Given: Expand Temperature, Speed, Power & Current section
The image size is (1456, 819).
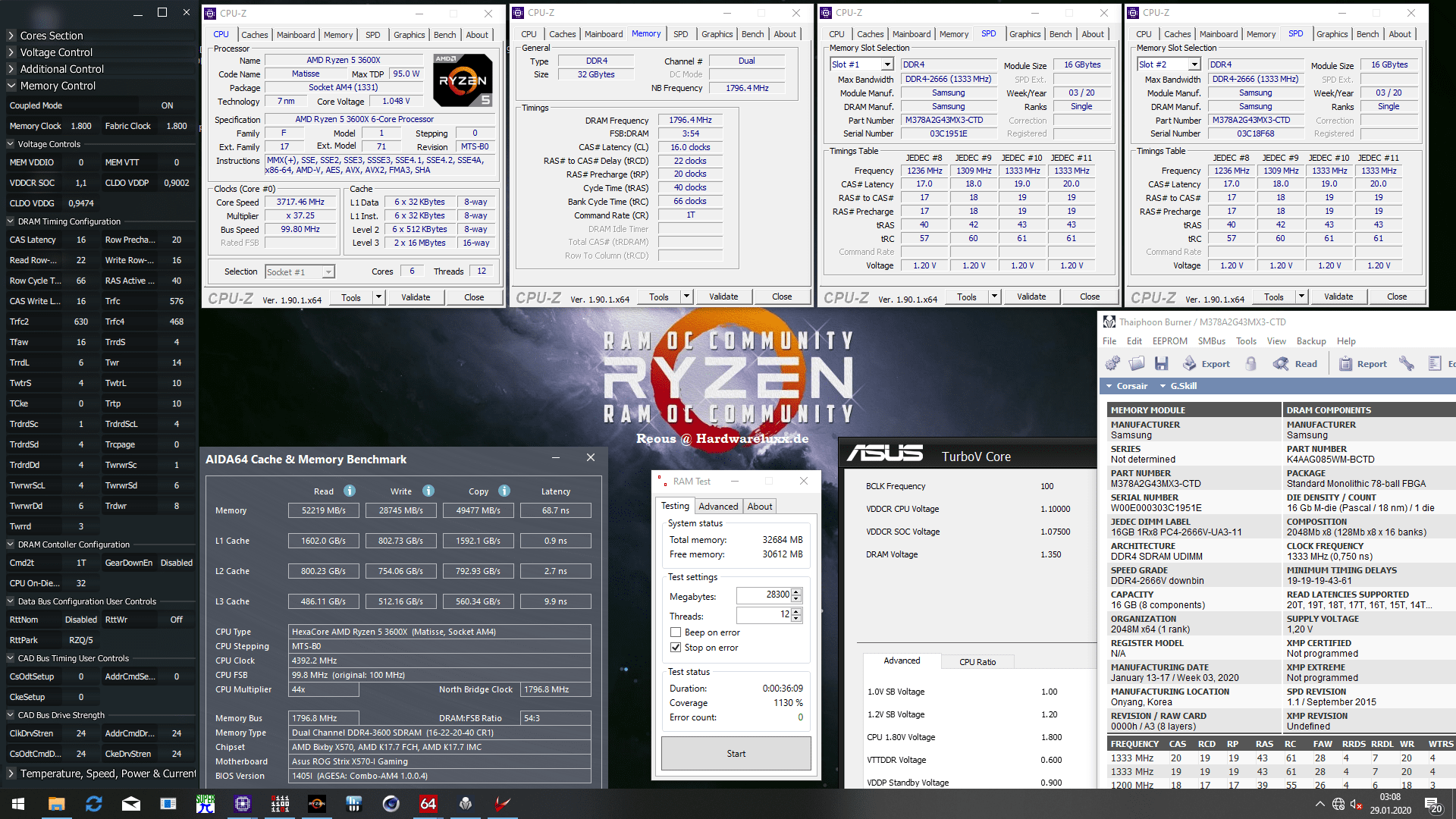Looking at the screenshot, I should pyautogui.click(x=11, y=773).
